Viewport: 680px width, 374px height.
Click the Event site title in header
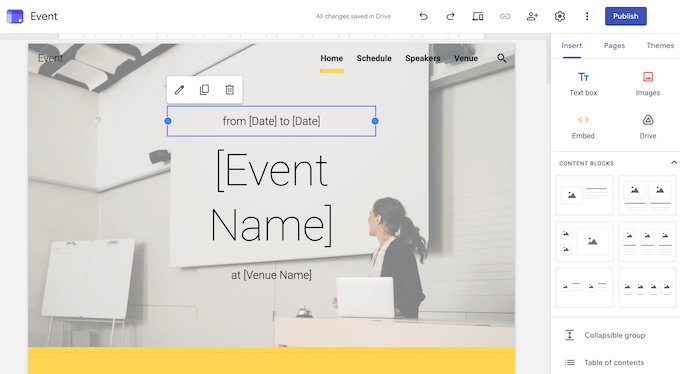point(50,58)
